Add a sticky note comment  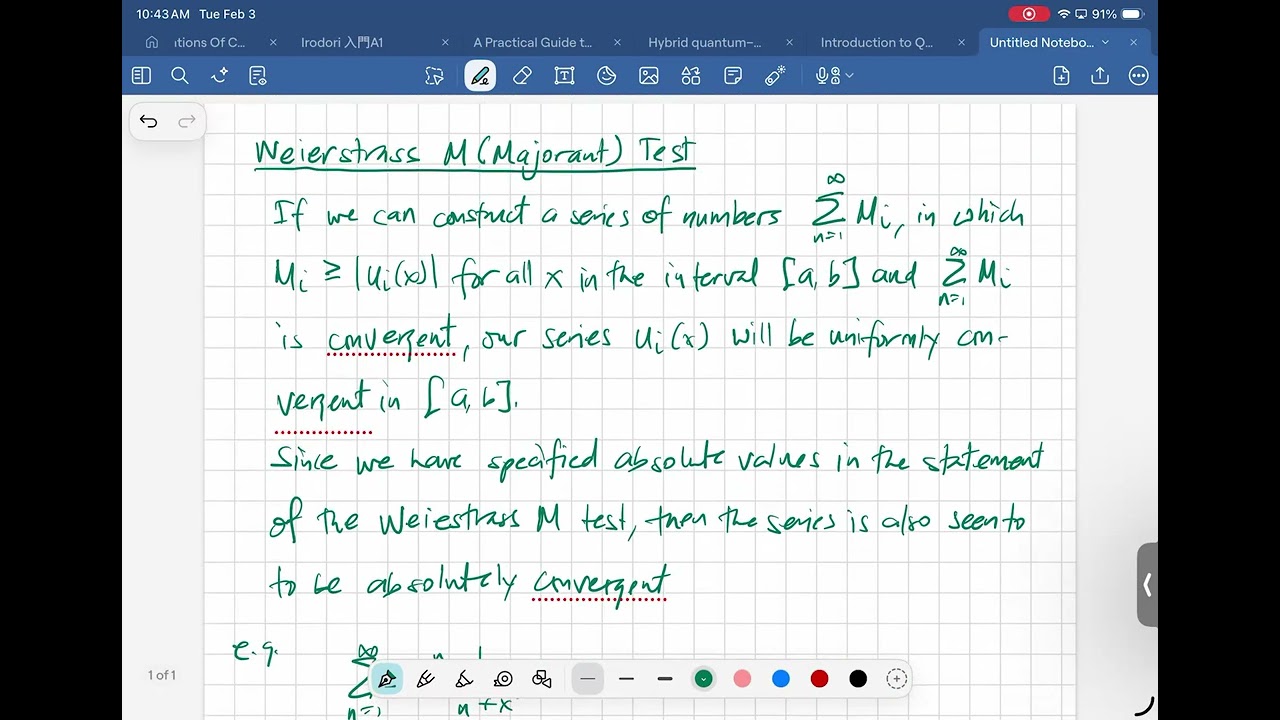[733, 76]
